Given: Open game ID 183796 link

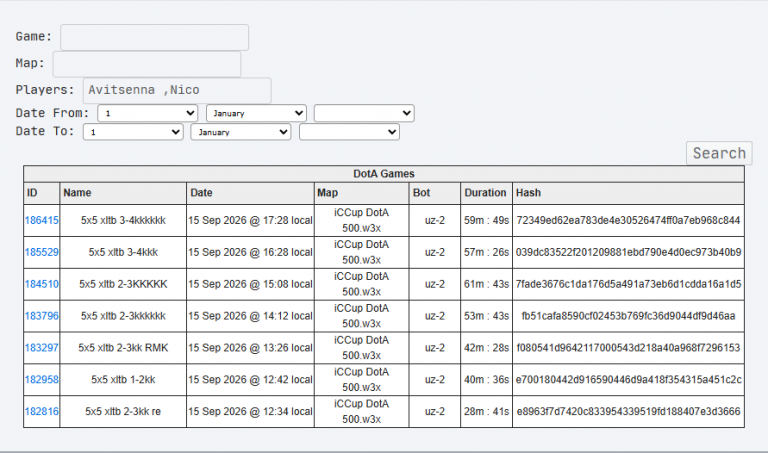Looking at the screenshot, I should pyautogui.click(x=42, y=316).
